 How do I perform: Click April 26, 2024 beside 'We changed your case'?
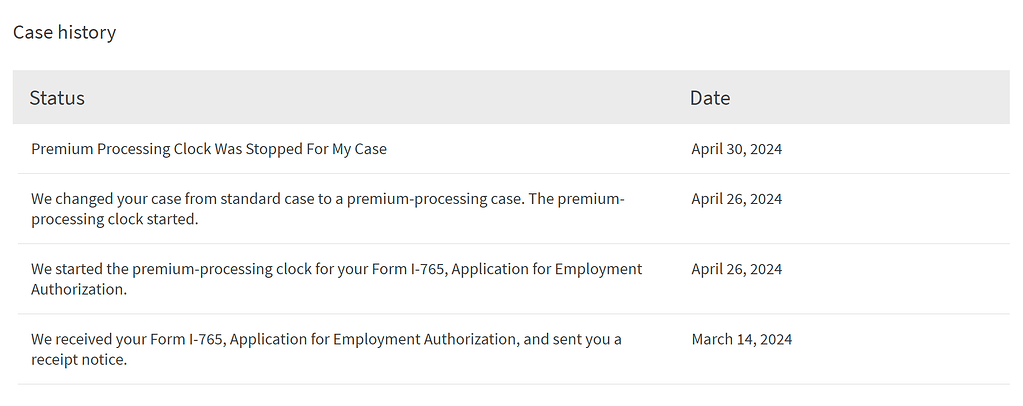[737, 199]
